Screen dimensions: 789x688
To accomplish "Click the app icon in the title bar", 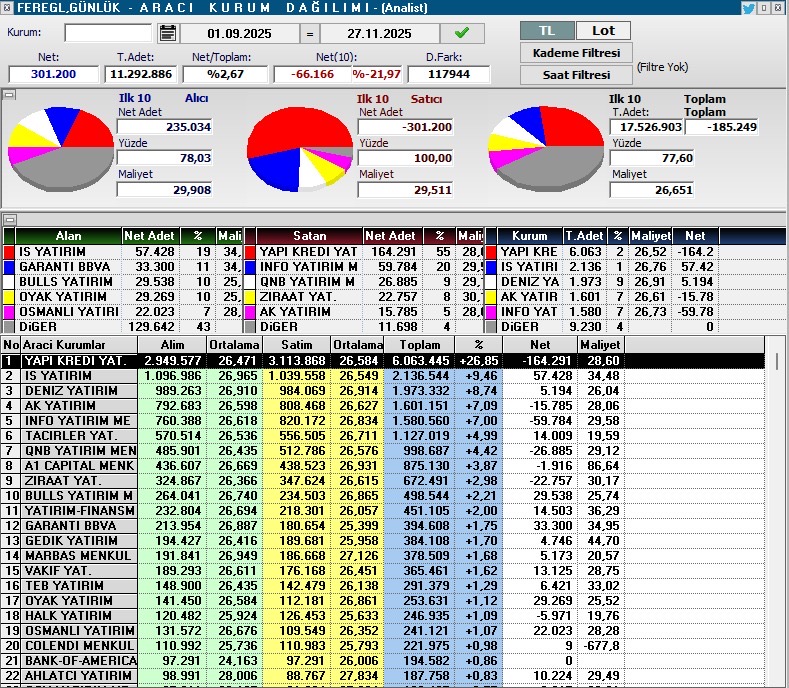I will tap(8, 7).
